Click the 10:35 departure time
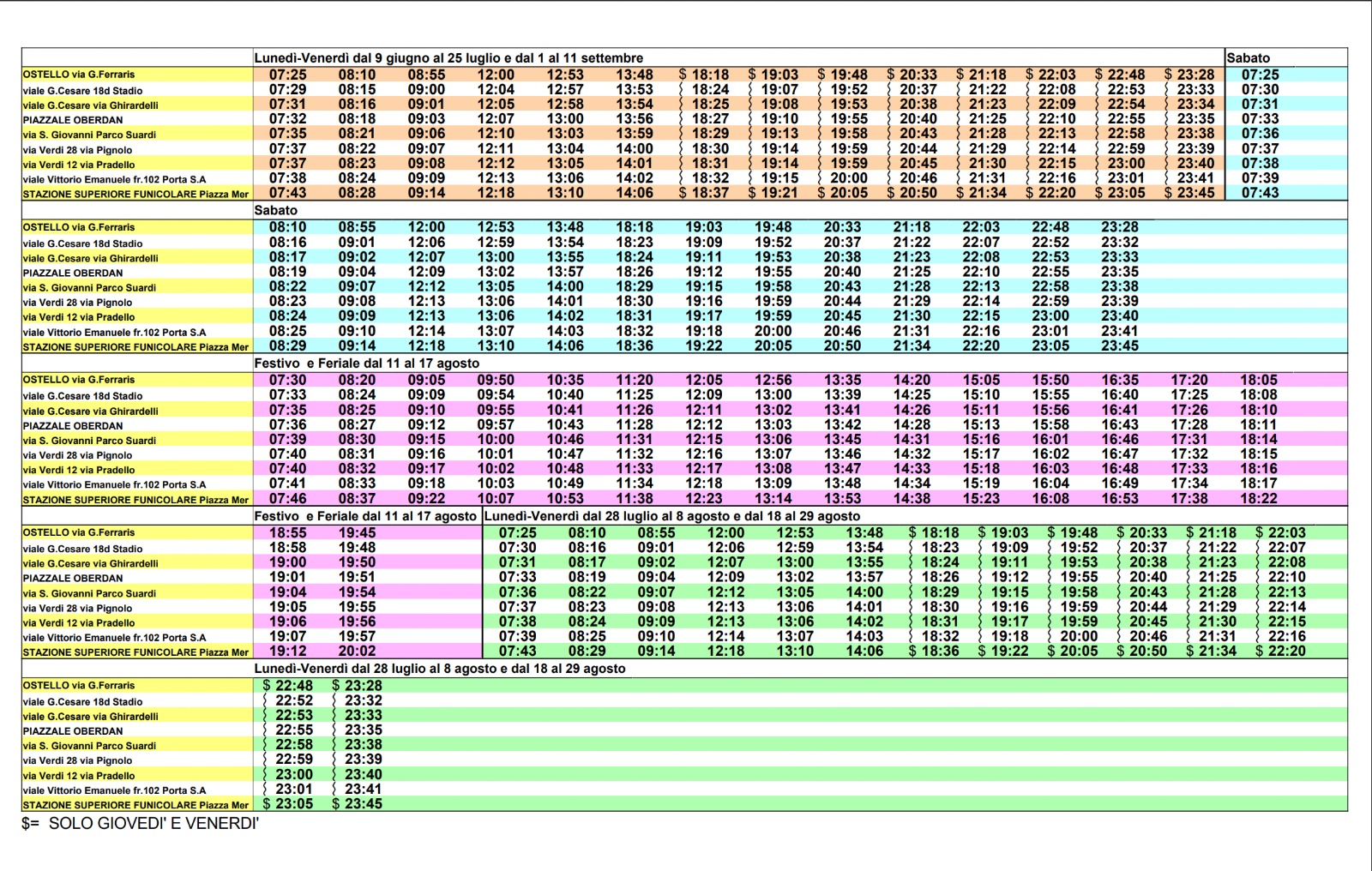 (565, 381)
